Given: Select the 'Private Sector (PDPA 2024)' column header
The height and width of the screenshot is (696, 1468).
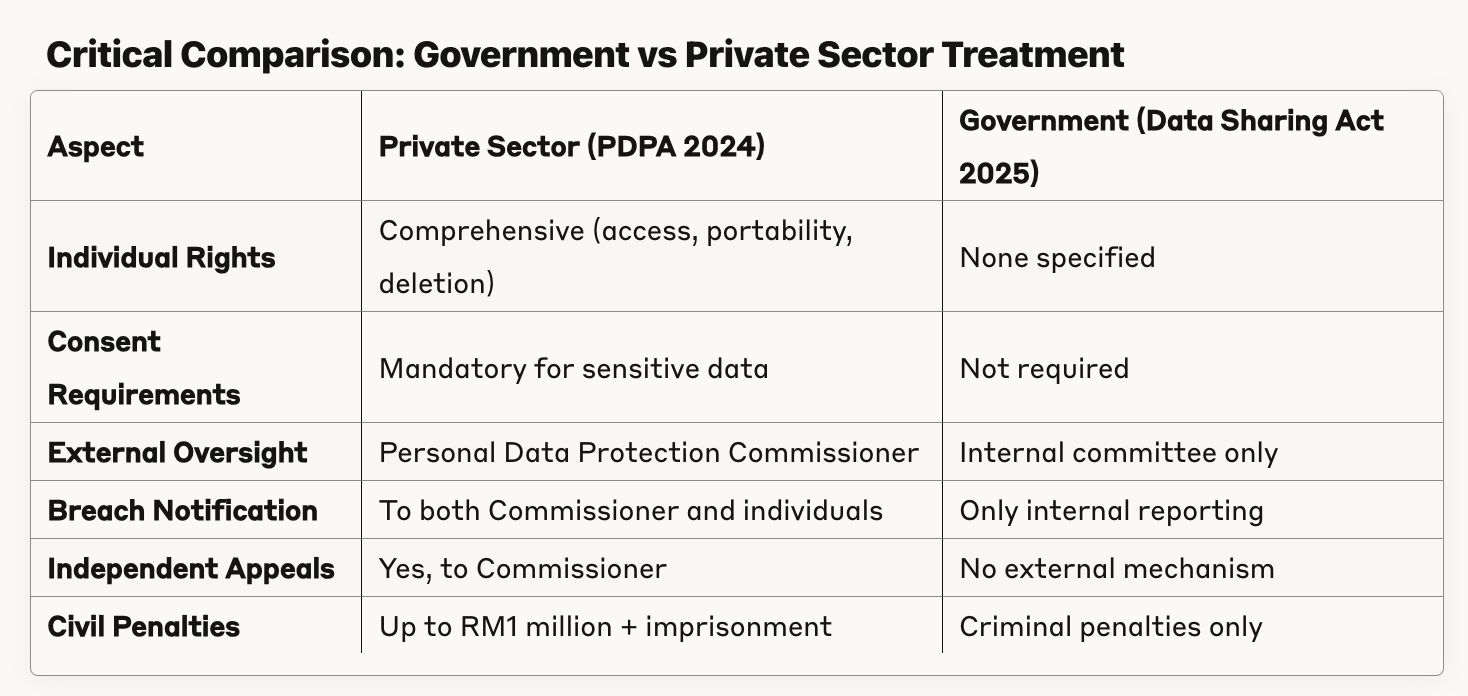Looking at the screenshot, I should coord(571,147).
